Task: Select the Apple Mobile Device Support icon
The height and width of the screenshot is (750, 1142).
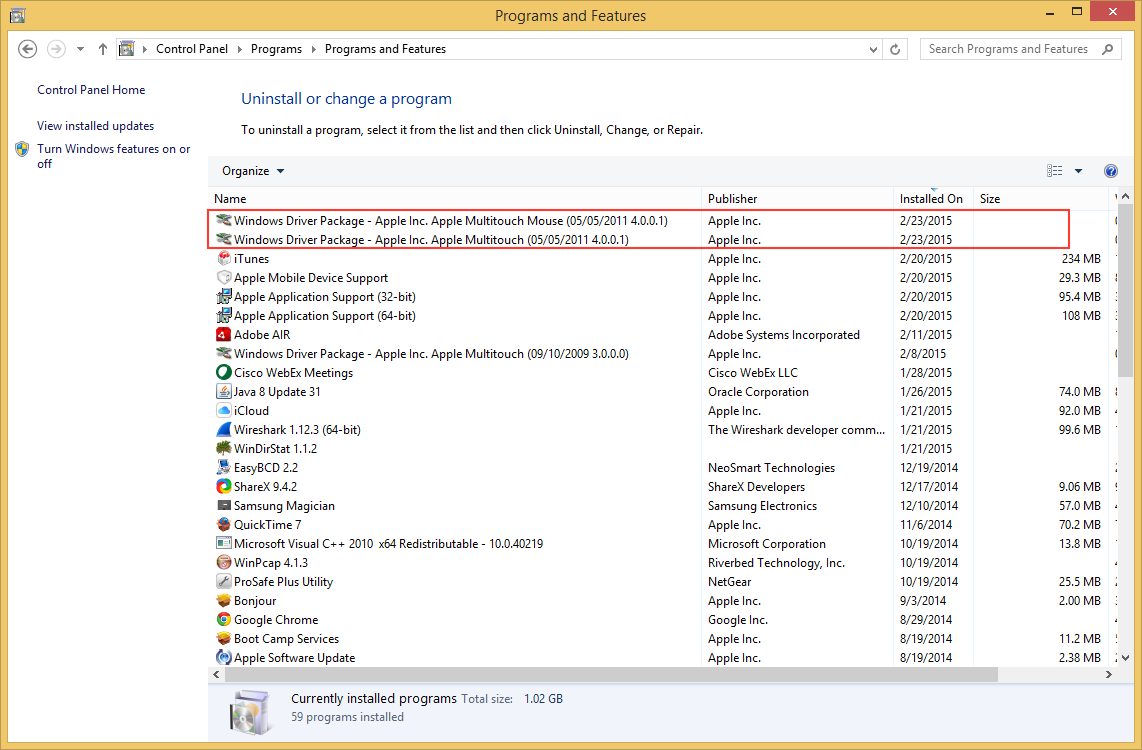Action: tap(224, 277)
